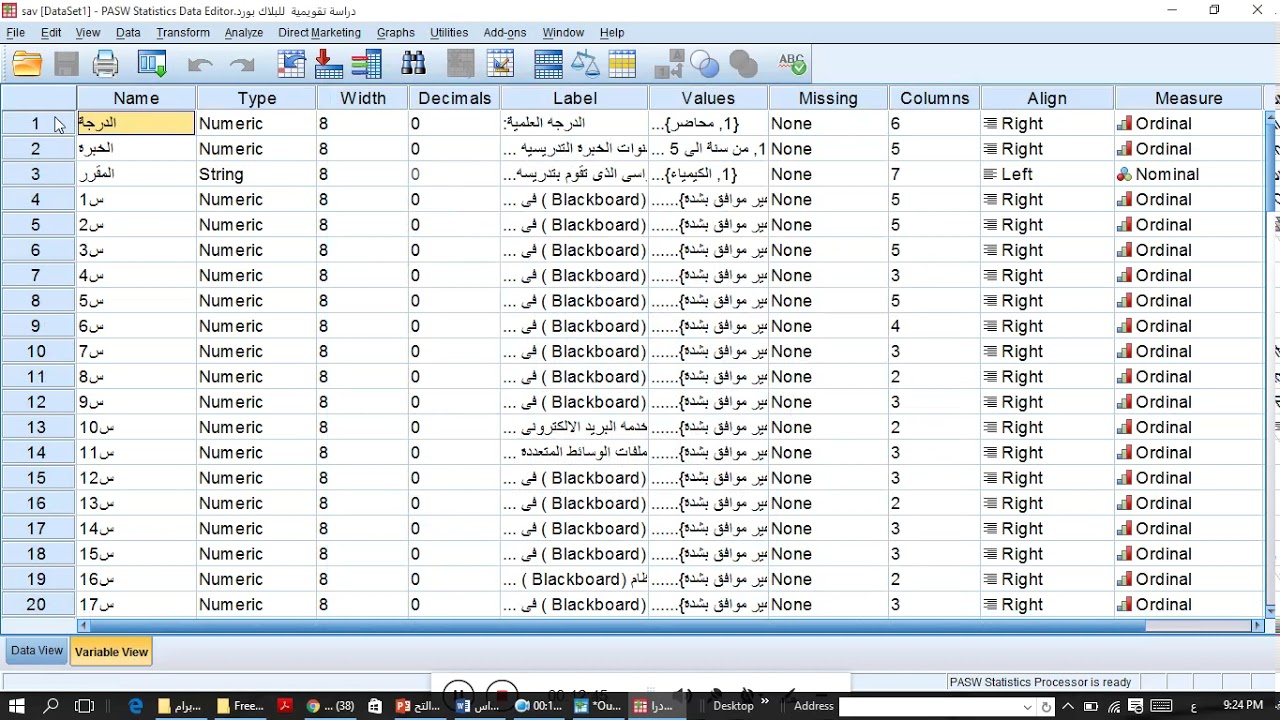Open the Analyze menu
Image resolution: width=1280 pixels, height=720 pixels.
(244, 33)
